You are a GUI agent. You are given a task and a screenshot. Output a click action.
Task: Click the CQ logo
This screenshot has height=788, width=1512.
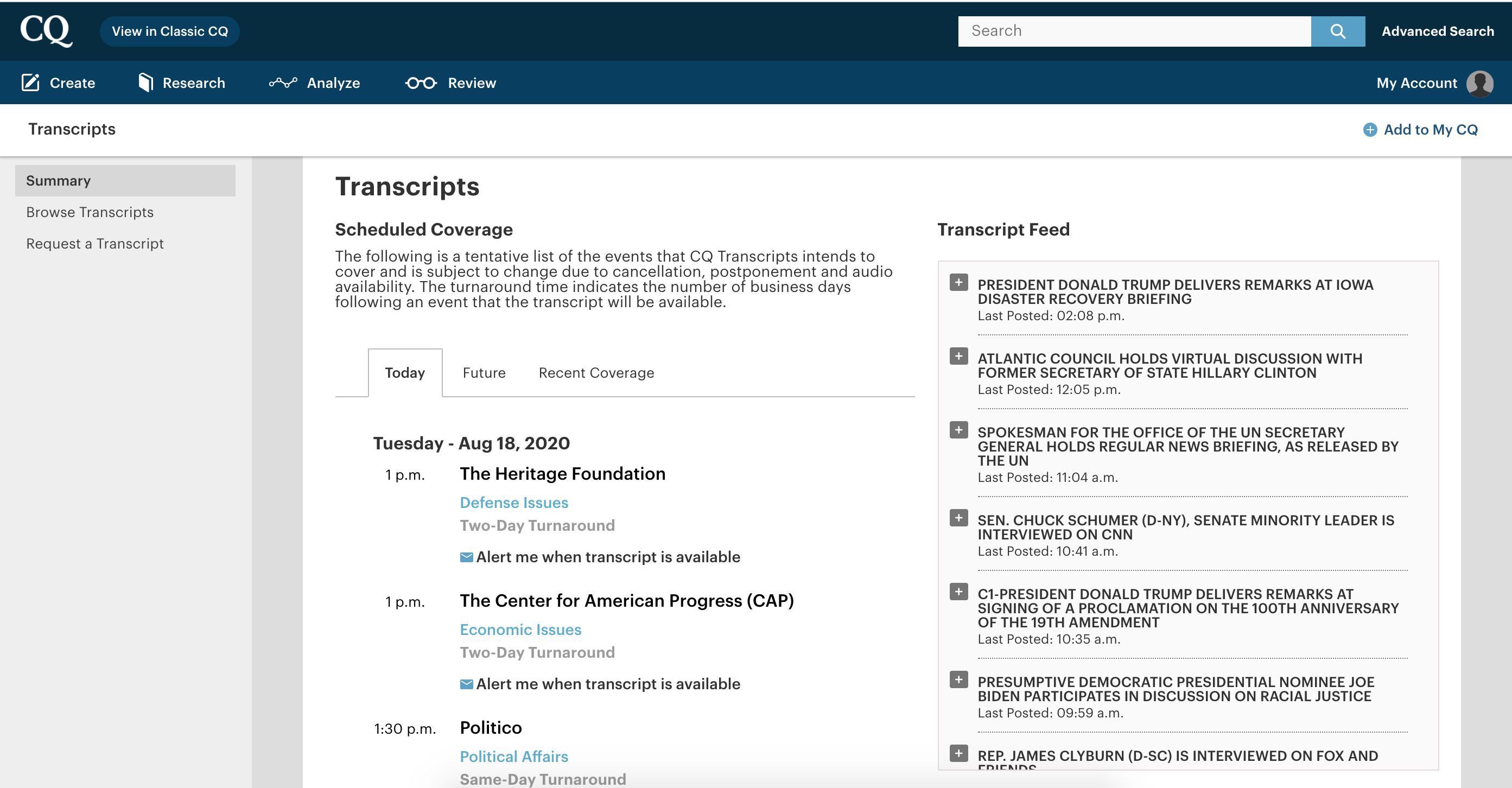click(x=46, y=30)
